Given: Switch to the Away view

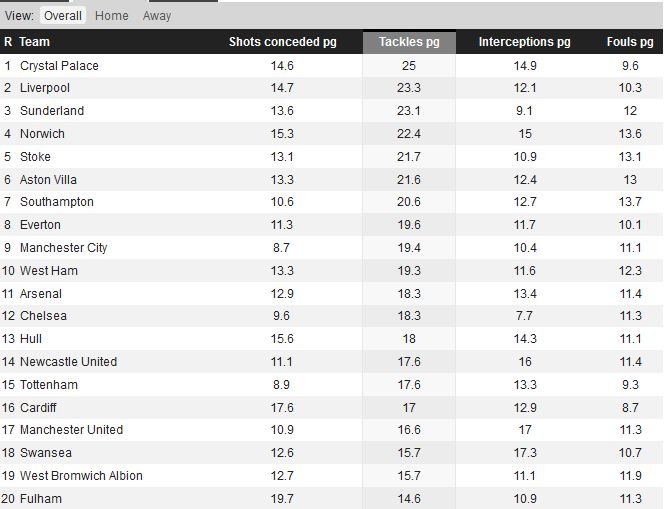Looking at the screenshot, I should tap(157, 16).
